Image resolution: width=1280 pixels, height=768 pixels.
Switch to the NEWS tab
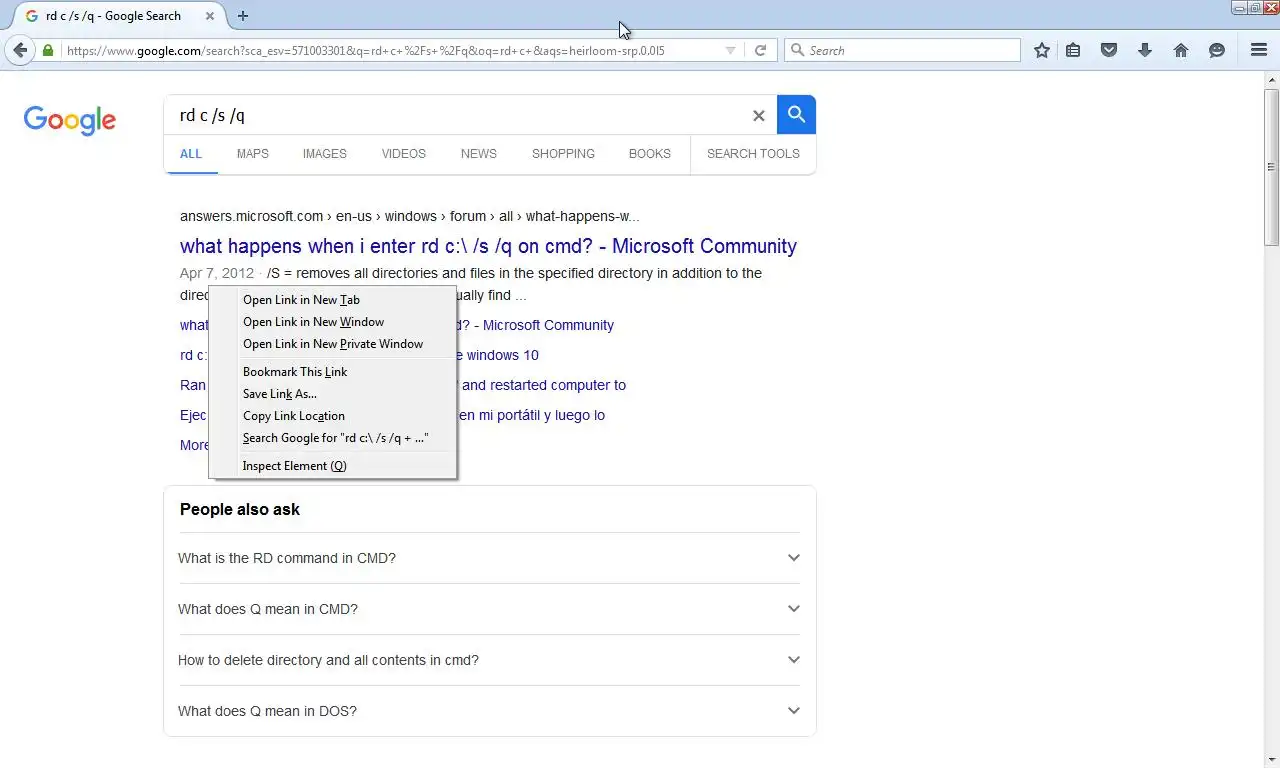[479, 154]
